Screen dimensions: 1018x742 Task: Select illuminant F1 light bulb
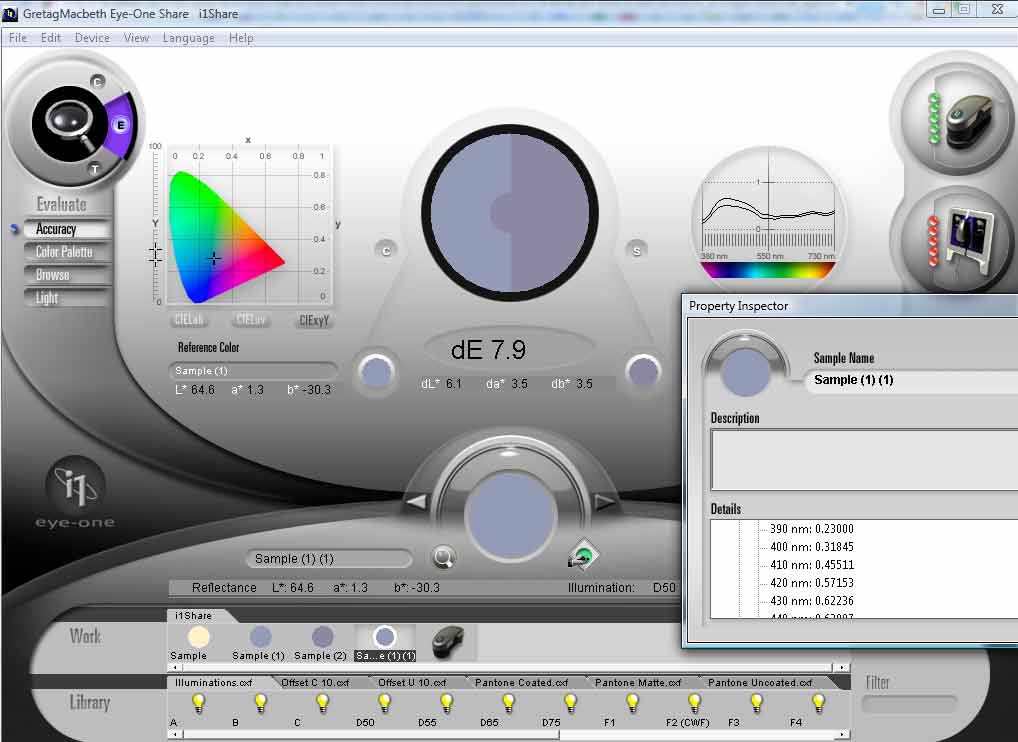coord(632,702)
